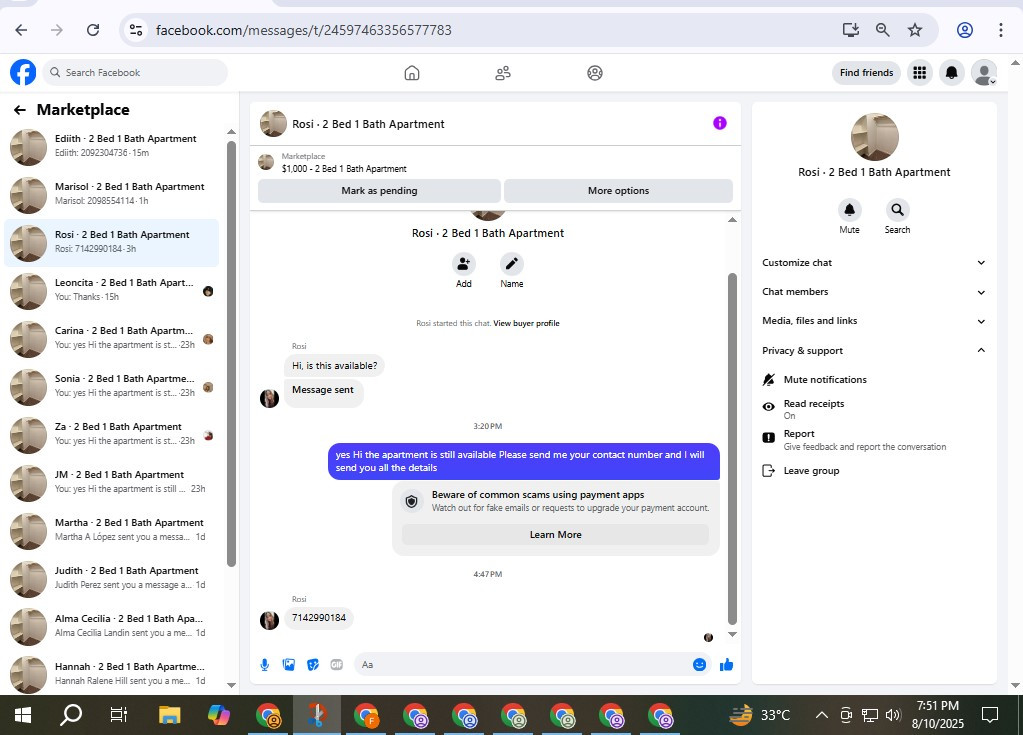Open the Judith conversation
Screen dimensions: 1023x735
[112, 578]
